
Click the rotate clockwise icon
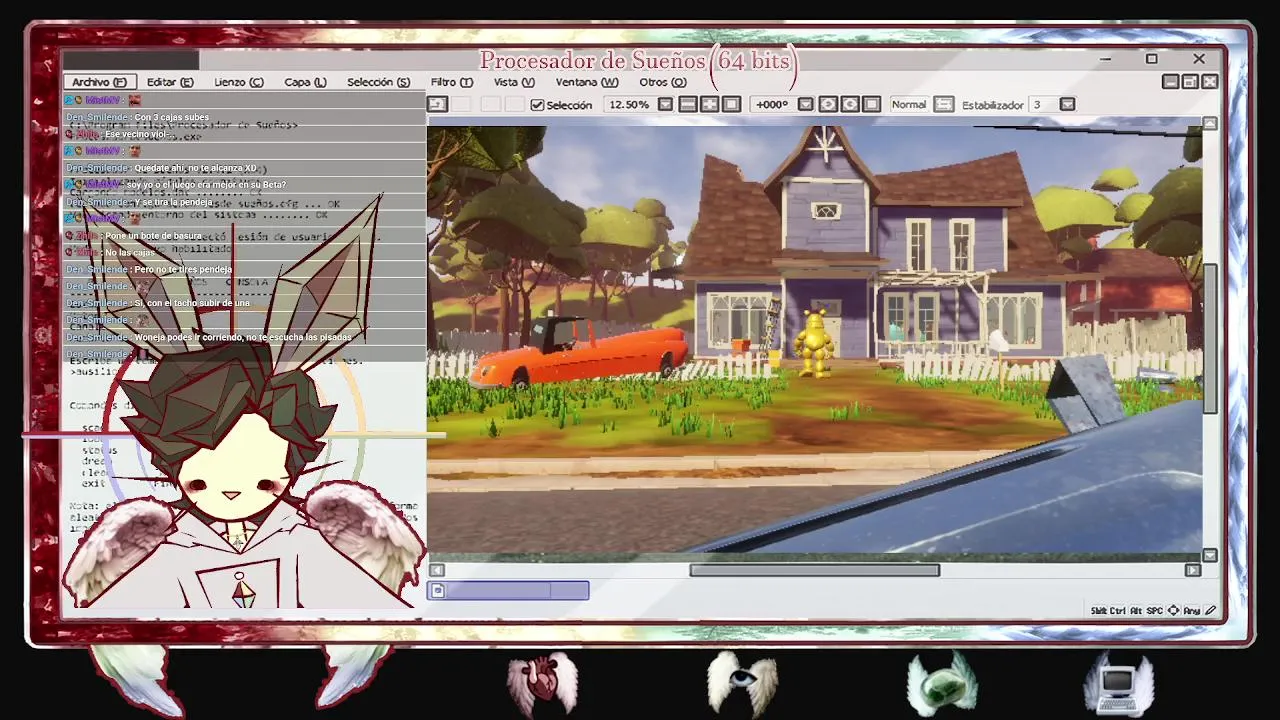850,104
